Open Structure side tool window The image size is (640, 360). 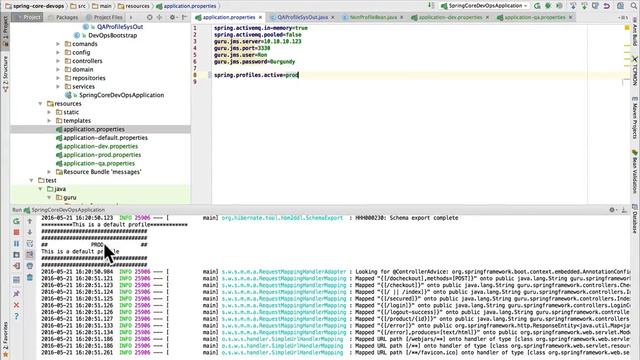[5, 73]
